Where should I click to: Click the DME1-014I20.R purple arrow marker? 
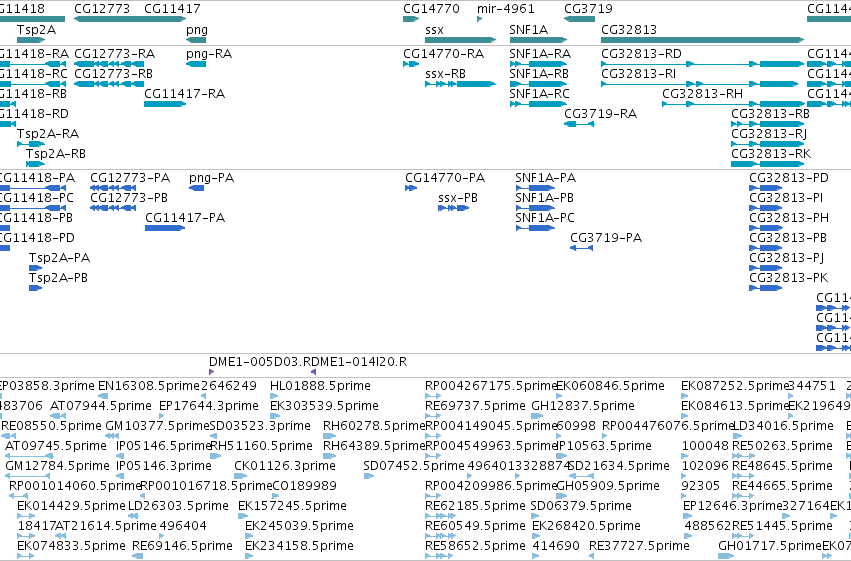coord(313,372)
